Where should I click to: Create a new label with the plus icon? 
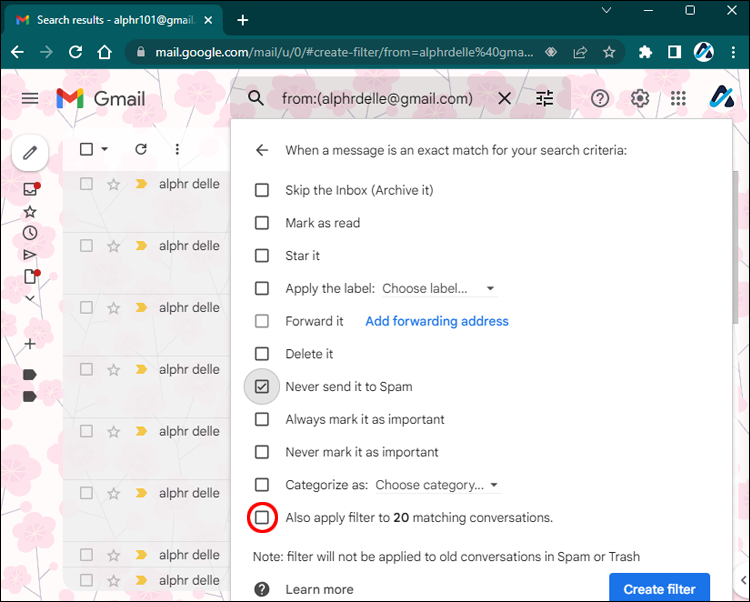pos(30,344)
